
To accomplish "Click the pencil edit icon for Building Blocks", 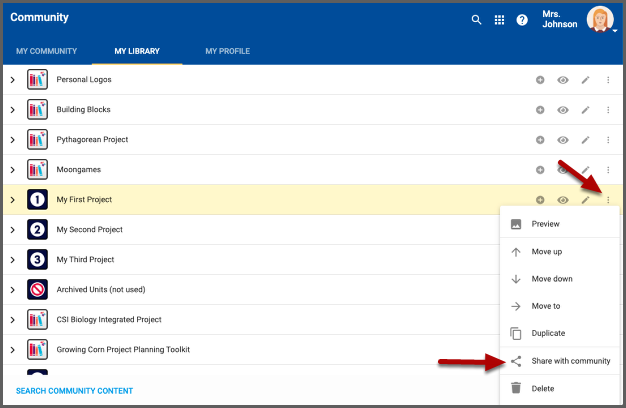I will tap(586, 110).
